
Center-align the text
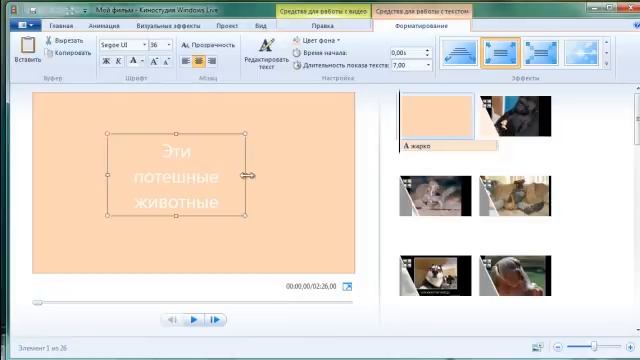199,61
